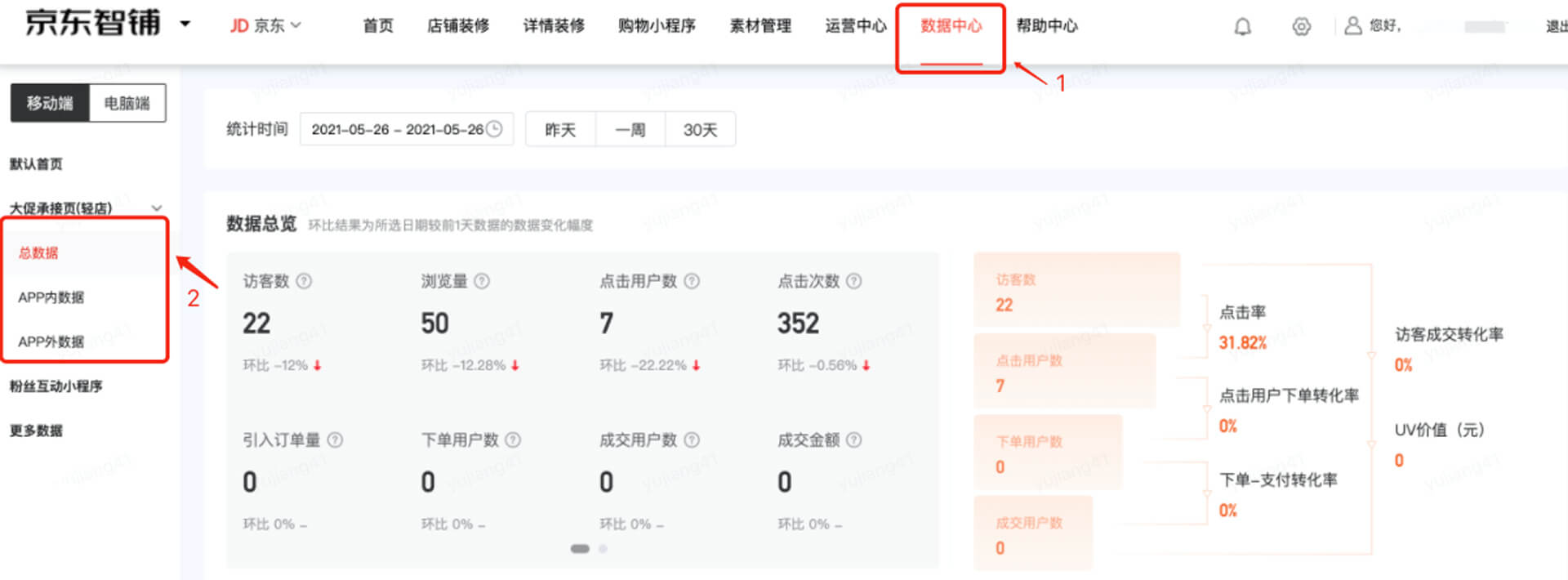This screenshot has height=580, width=1568.
Task: Go to the 店铺装修 tab
Action: coord(458,26)
